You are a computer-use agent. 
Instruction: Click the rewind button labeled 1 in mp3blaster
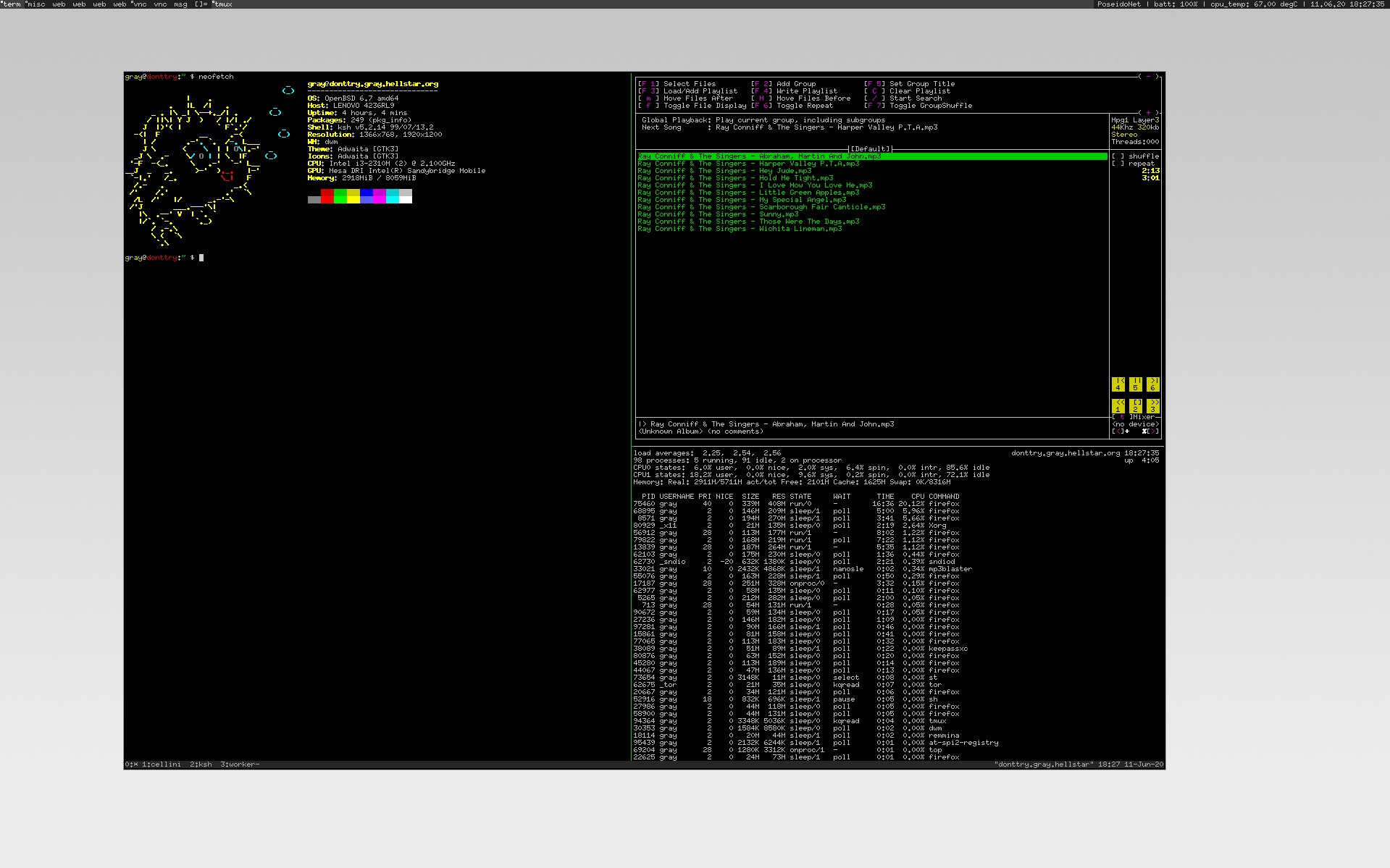(x=1118, y=405)
